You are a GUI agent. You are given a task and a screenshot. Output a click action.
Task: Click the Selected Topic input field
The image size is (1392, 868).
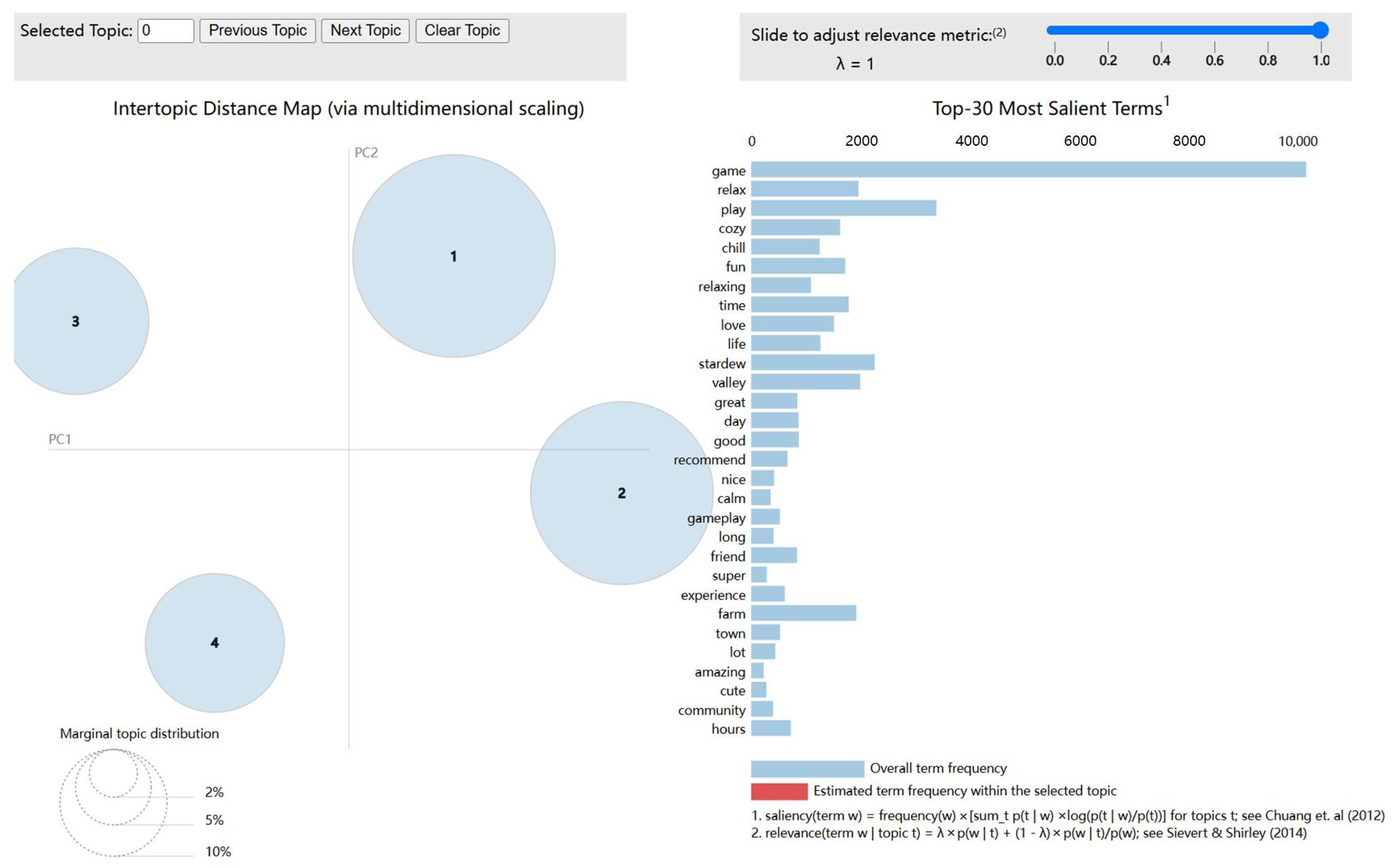click(165, 31)
